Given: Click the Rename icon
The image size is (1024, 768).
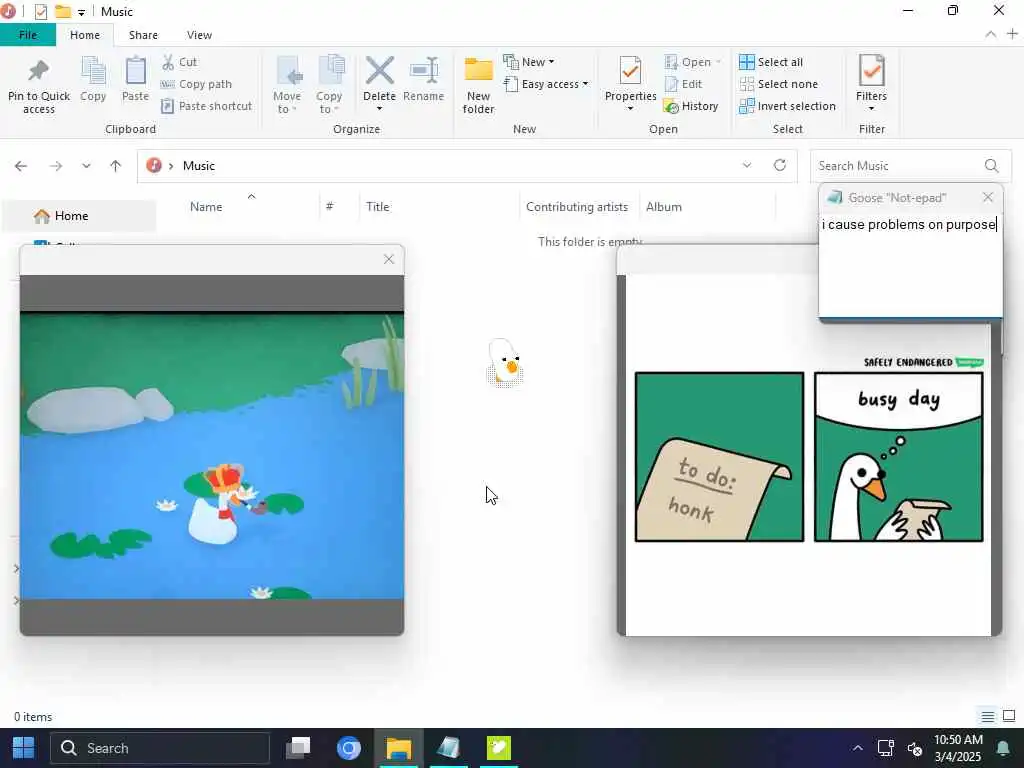Looking at the screenshot, I should click(423, 80).
